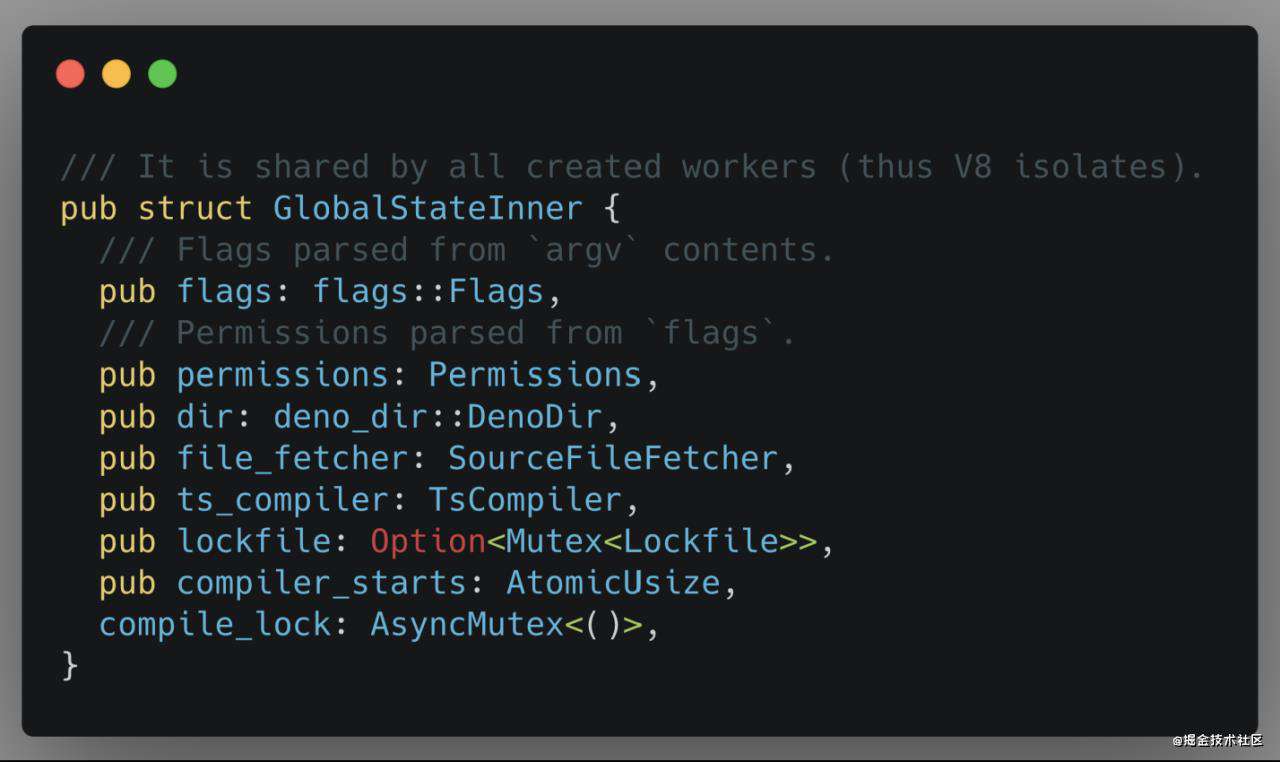
Task: Click the AtomicUsize type name
Action: pos(613,583)
